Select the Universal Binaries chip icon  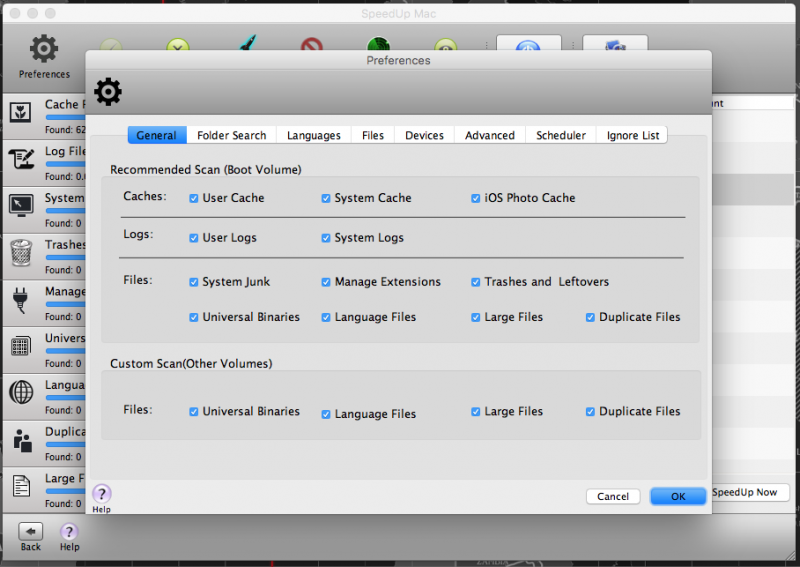click(x=20, y=346)
